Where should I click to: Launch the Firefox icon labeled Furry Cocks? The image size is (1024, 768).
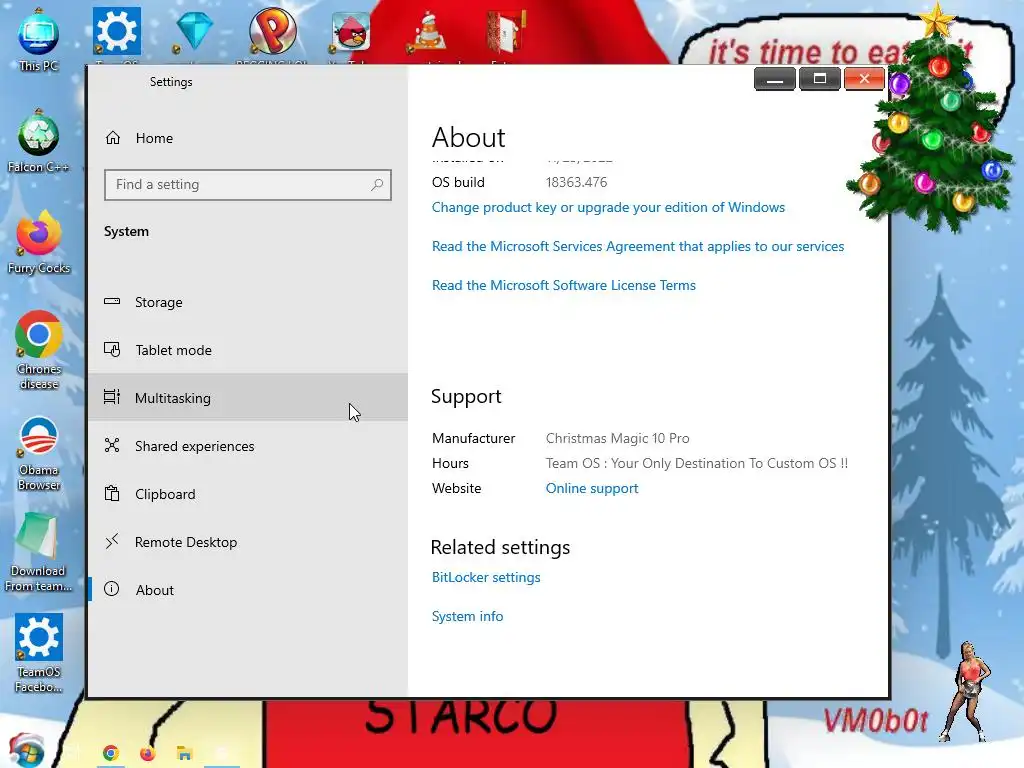click(x=39, y=242)
